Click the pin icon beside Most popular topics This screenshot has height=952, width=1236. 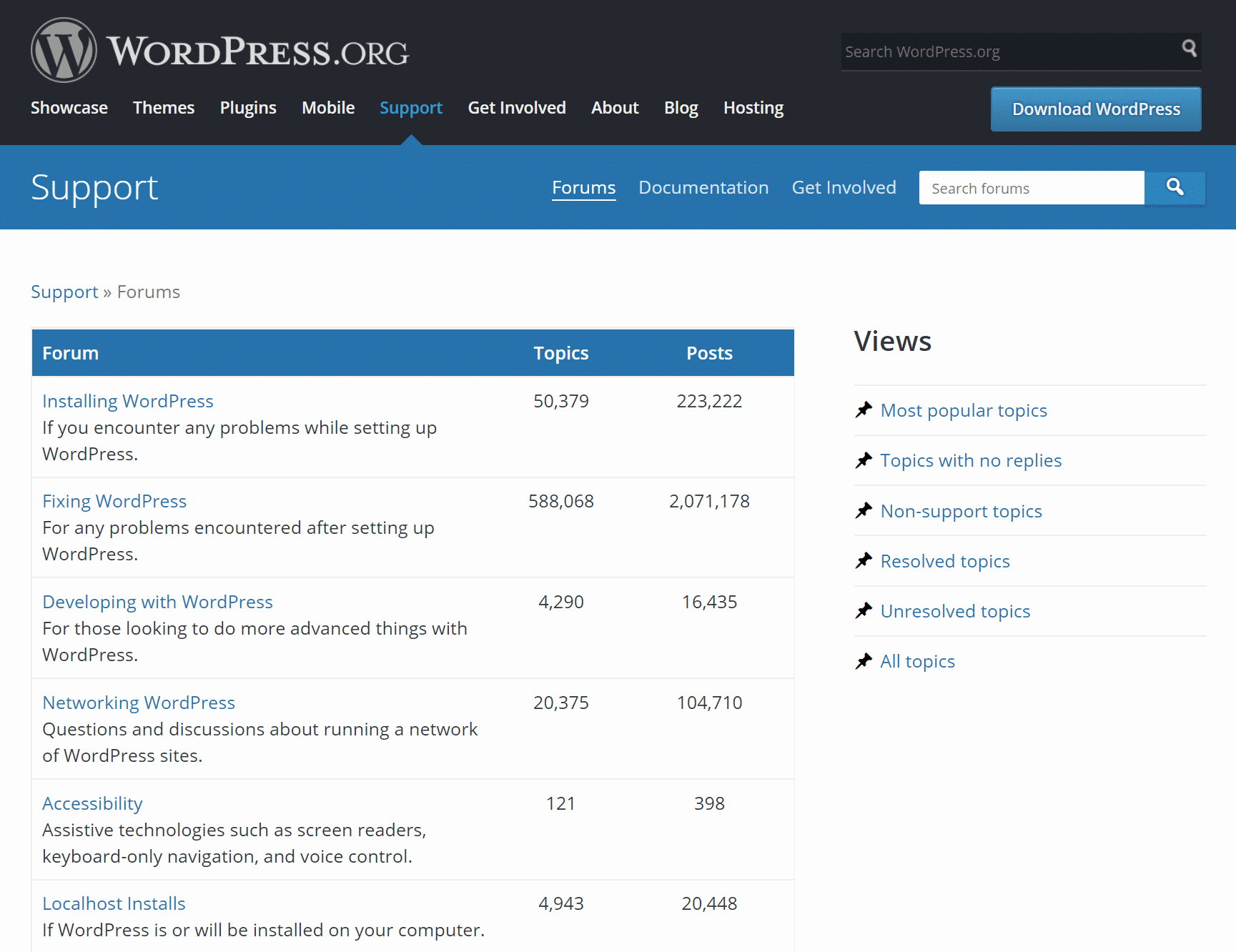pos(864,410)
